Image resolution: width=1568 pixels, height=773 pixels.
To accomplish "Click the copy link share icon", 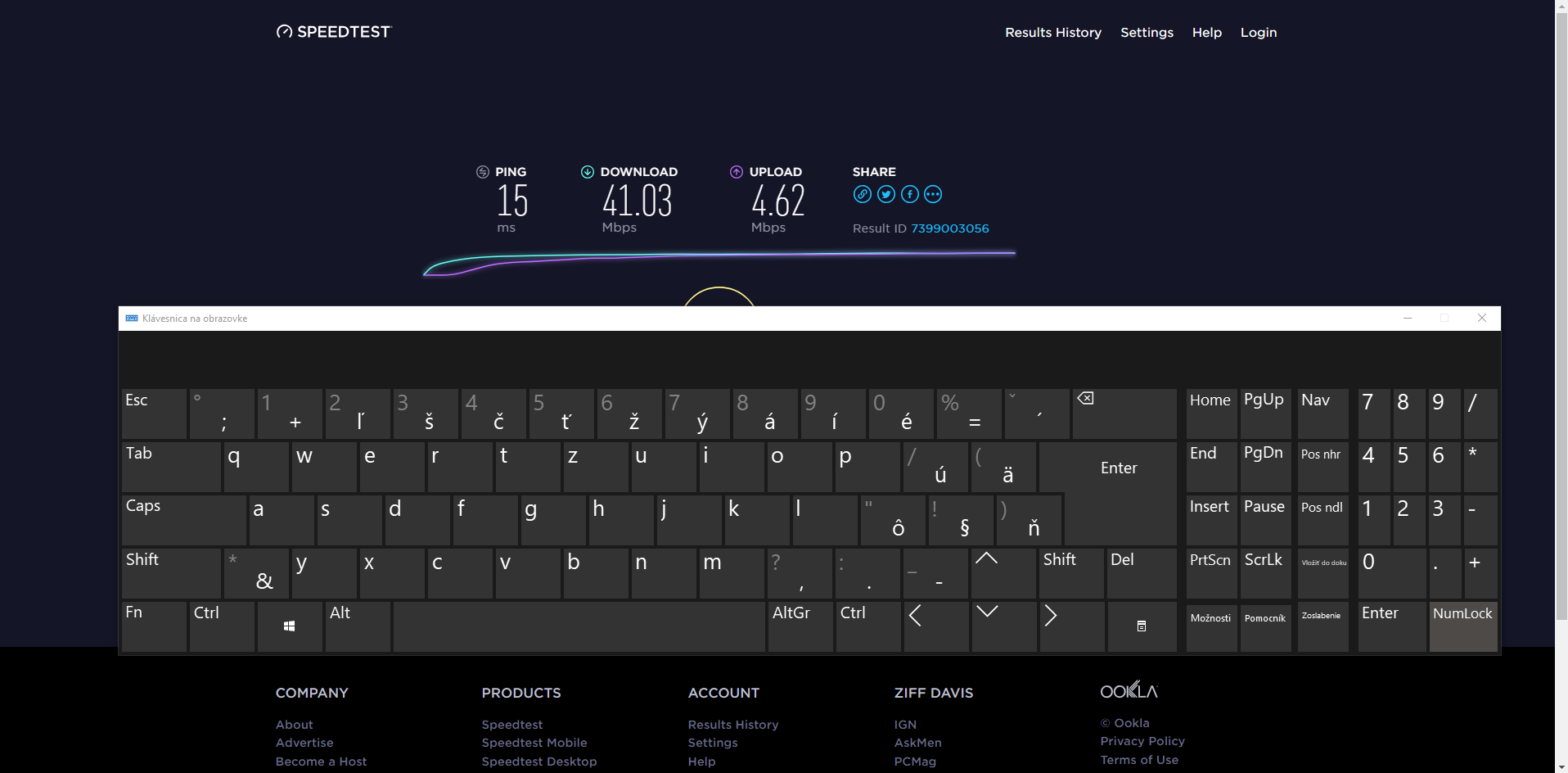I will [x=862, y=194].
